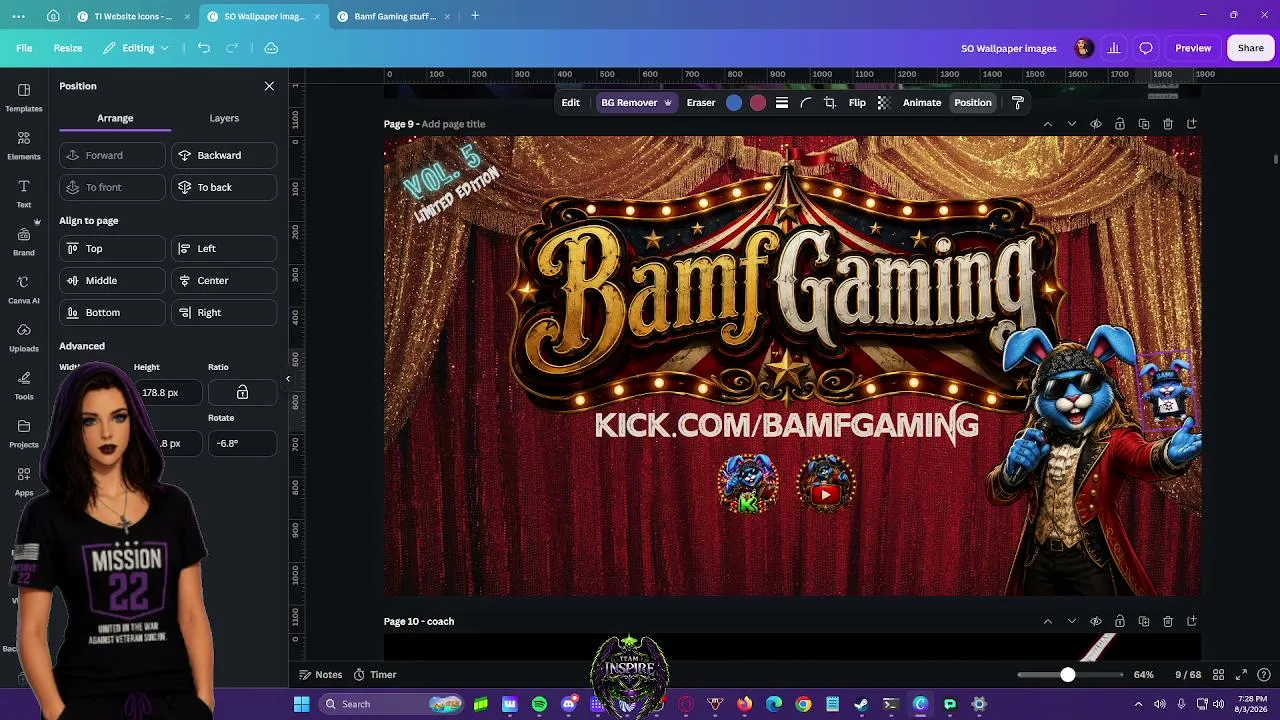This screenshot has height=720, width=1280.
Task: Open the Text sidebar tool
Action: (x=24, y=193)
